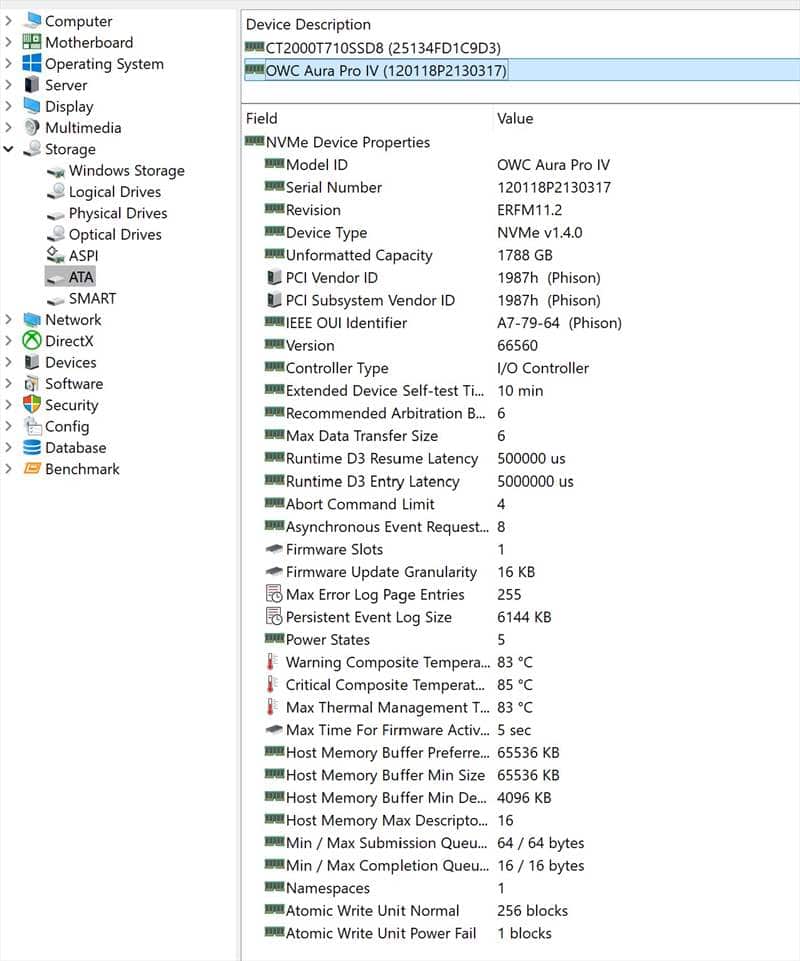Click the Benchmark icon in sidebar
This screenshot has height=961, width=800.
pos(32,469)
